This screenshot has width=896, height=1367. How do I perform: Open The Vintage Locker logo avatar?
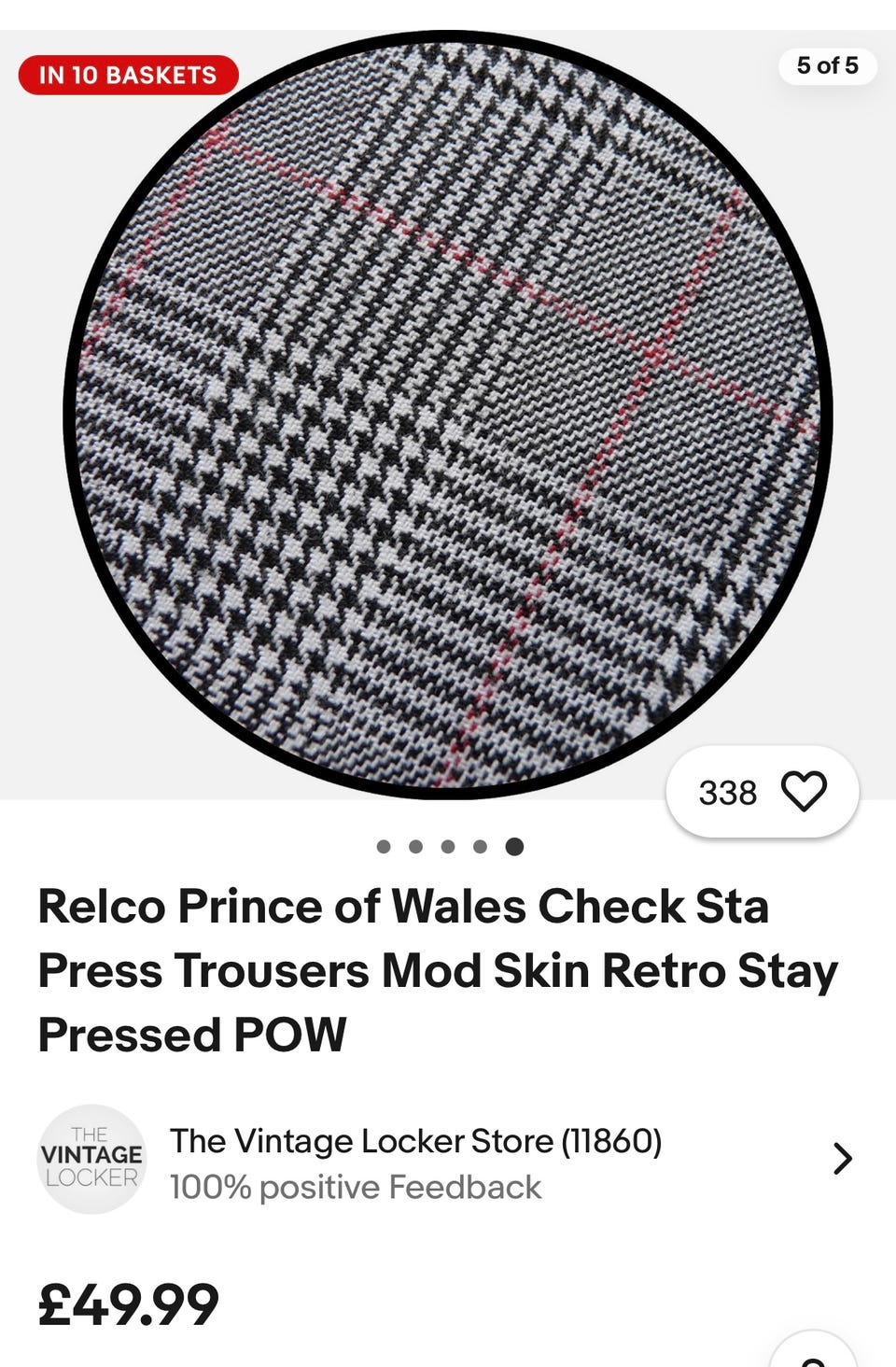point(91,1159)
